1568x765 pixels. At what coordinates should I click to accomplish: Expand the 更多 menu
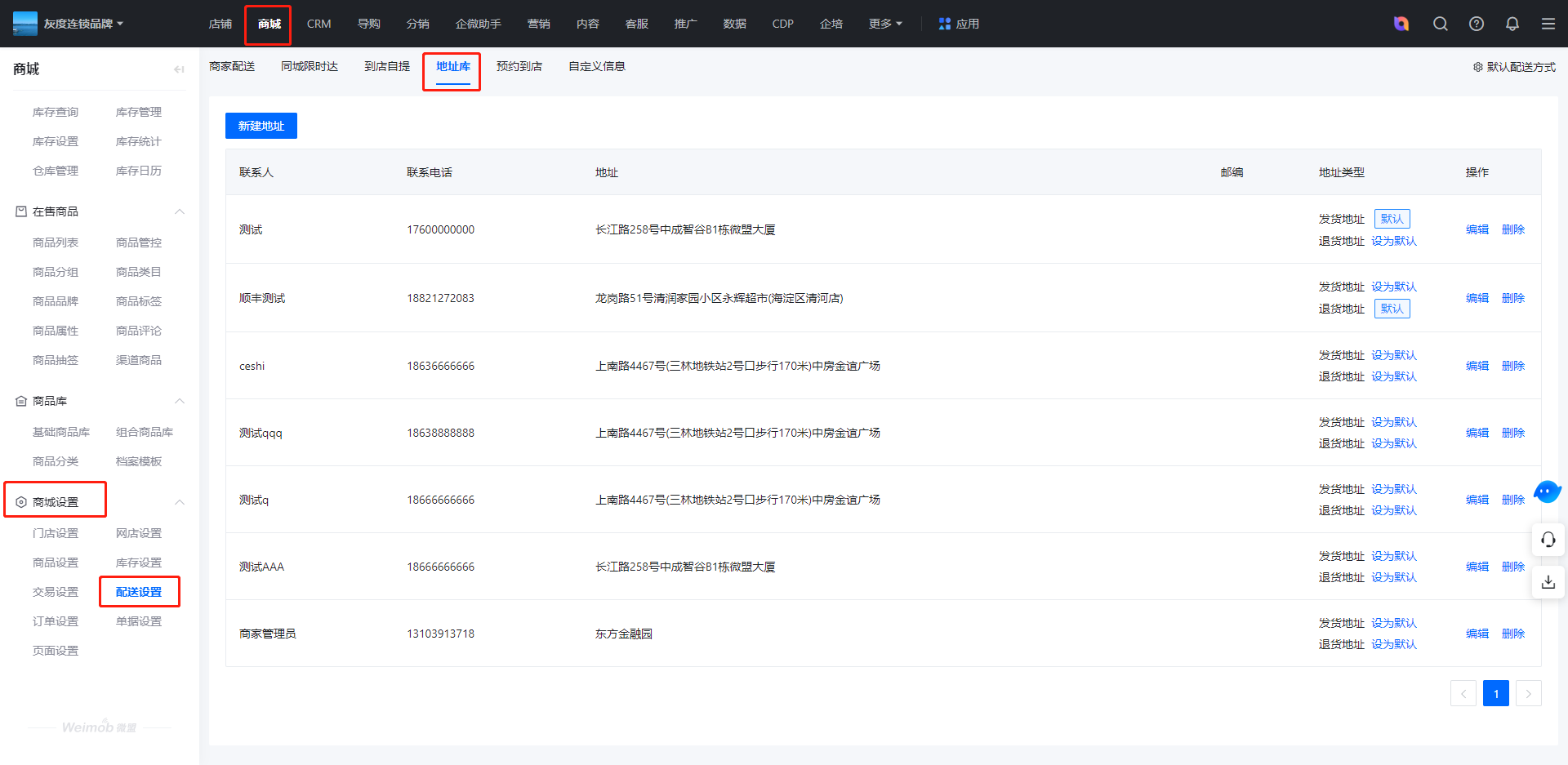[x=885, y=24]
